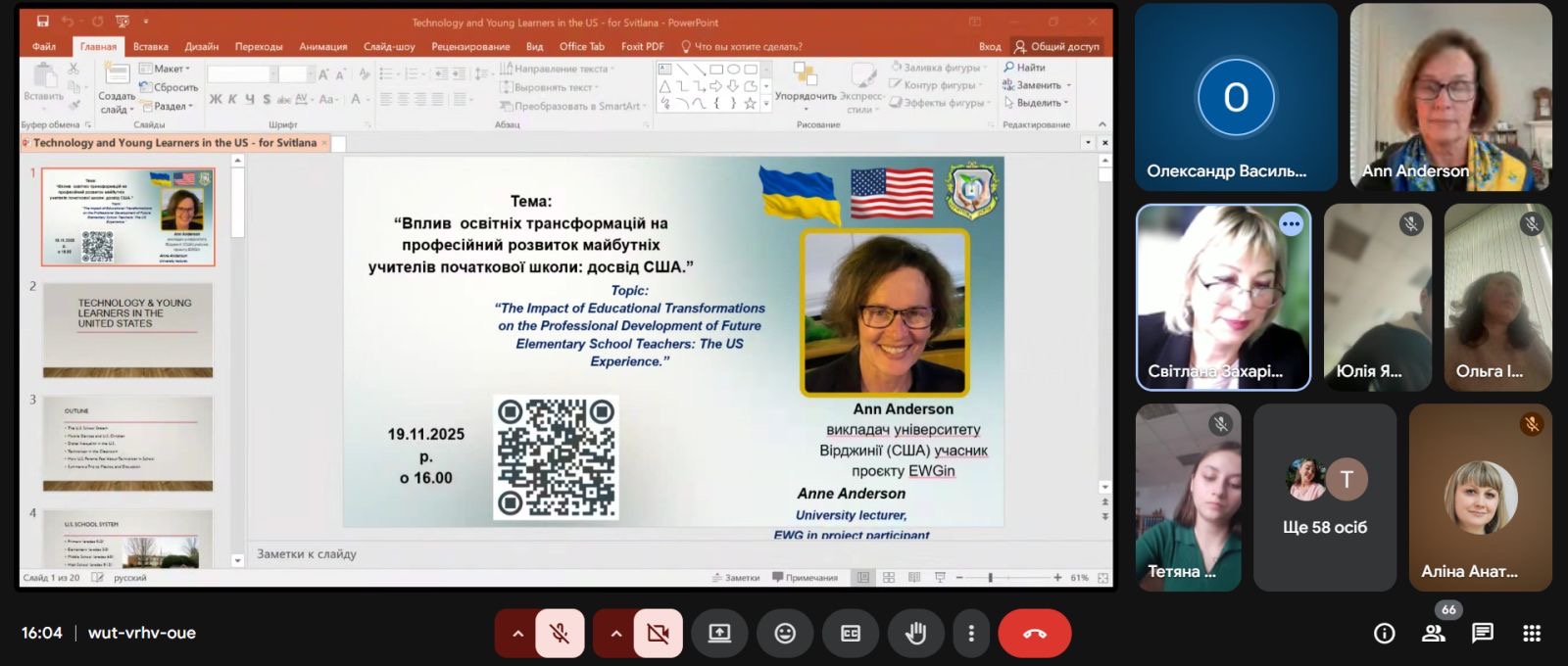This screenshot has width=1568, height=666.
Task: Switch to the Переходы tab
Action: click(259, 46)
